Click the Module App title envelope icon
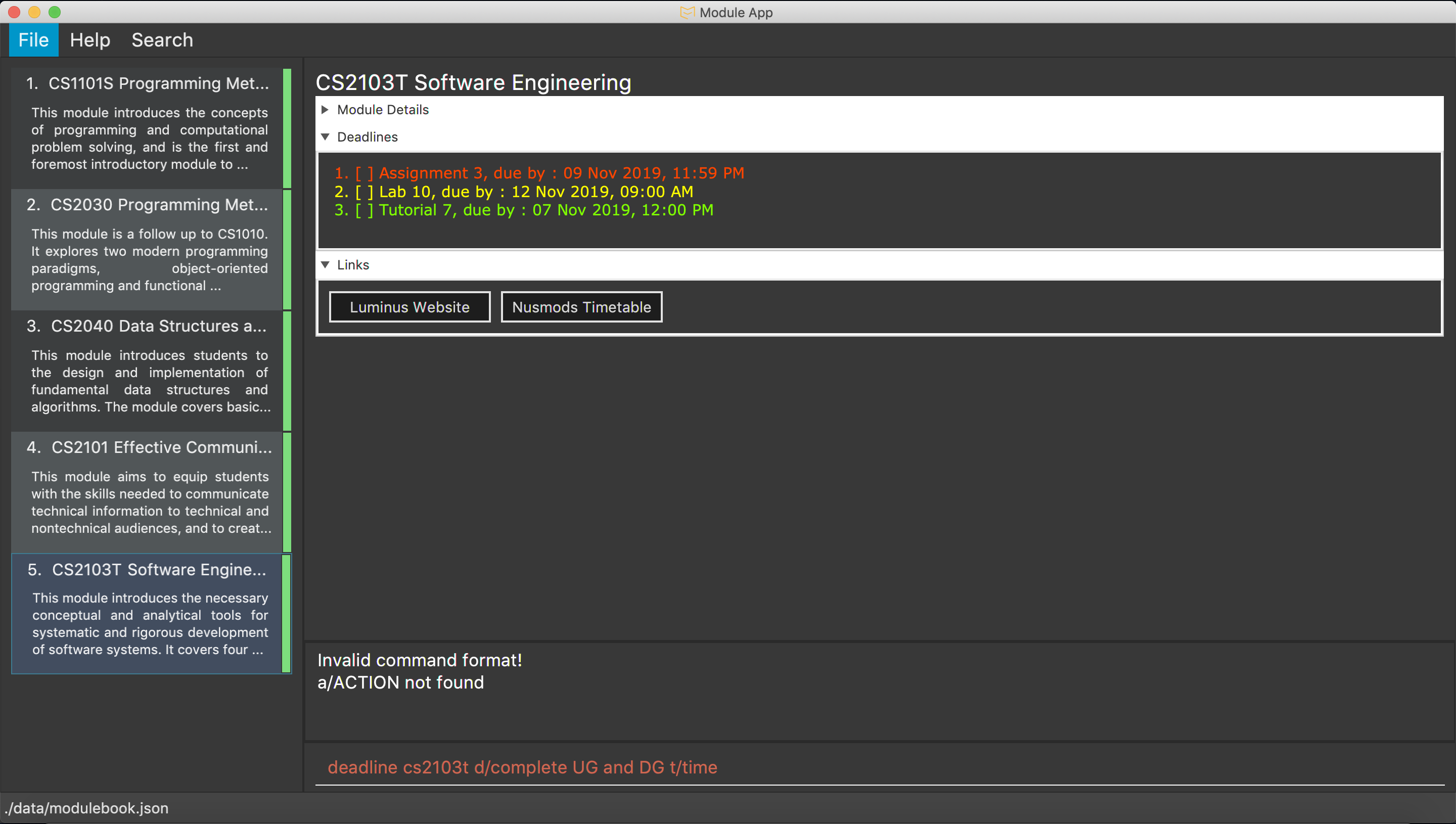The width and height of the screenshot is (1456, 824). click(687, 12)
